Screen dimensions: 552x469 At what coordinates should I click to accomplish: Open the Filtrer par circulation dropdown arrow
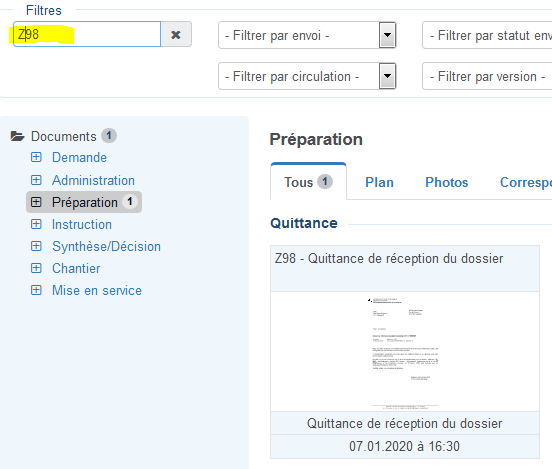click(387, 76)
